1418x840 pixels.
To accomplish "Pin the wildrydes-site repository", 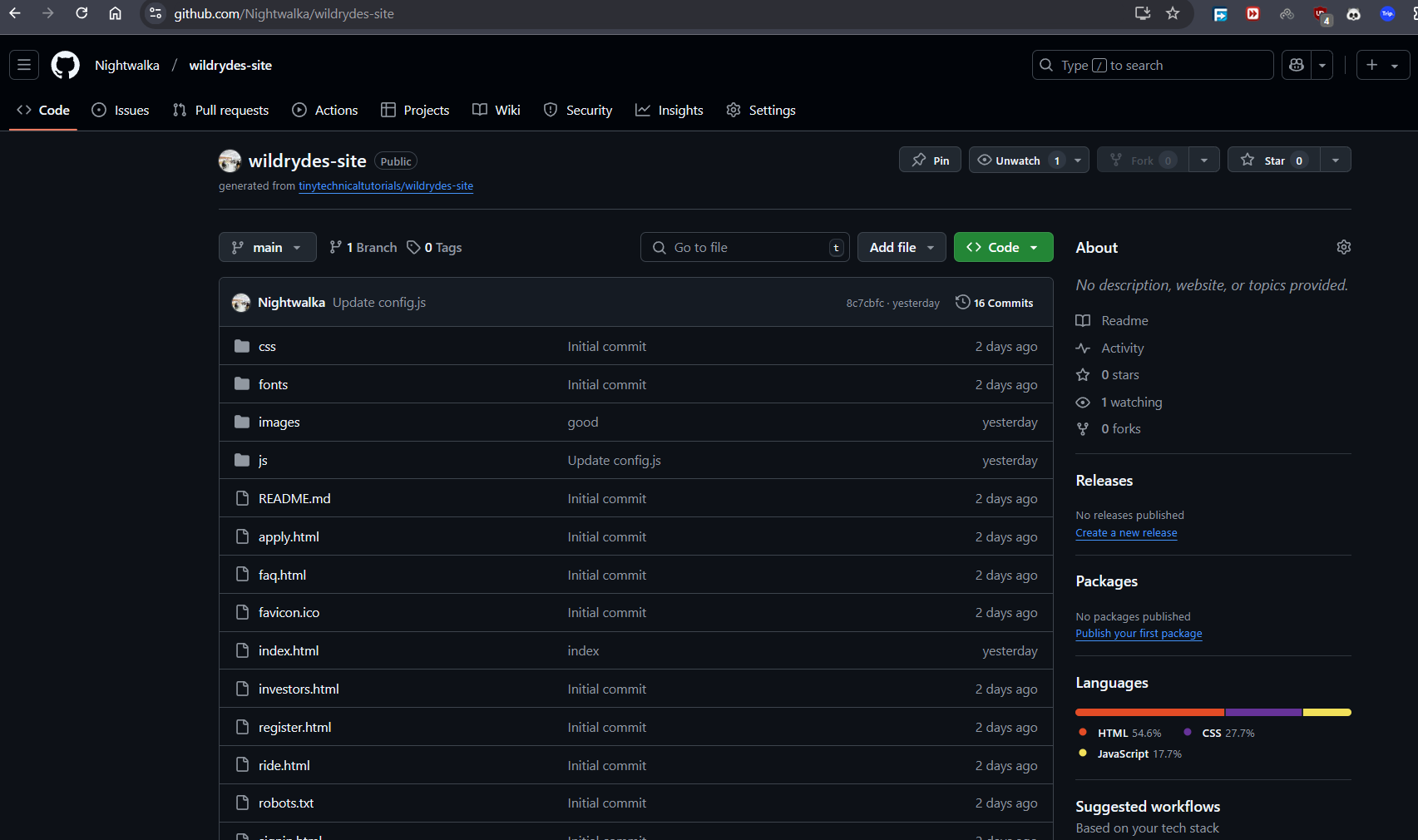I will click(x=930, y=160).
